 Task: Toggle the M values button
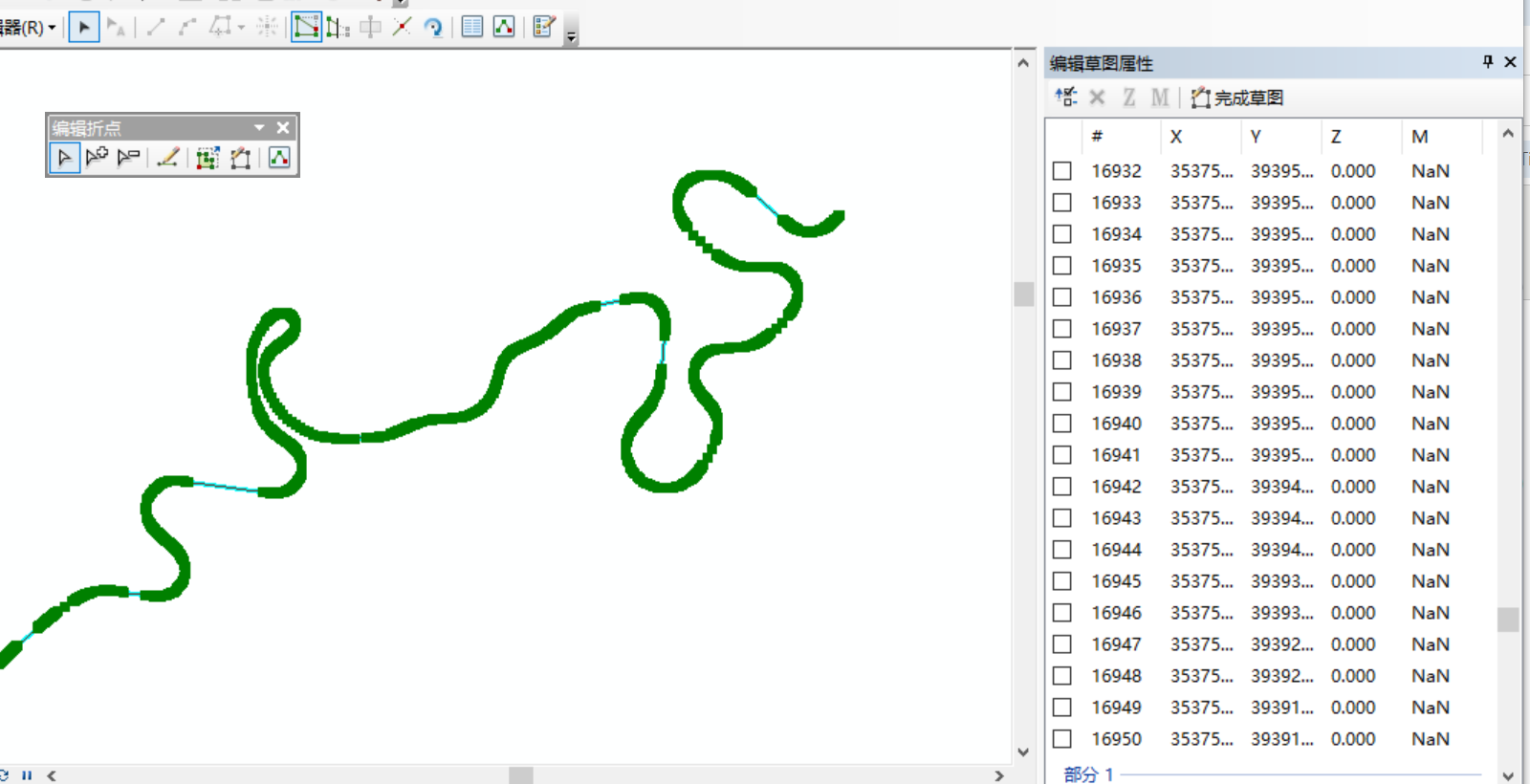1160,97
